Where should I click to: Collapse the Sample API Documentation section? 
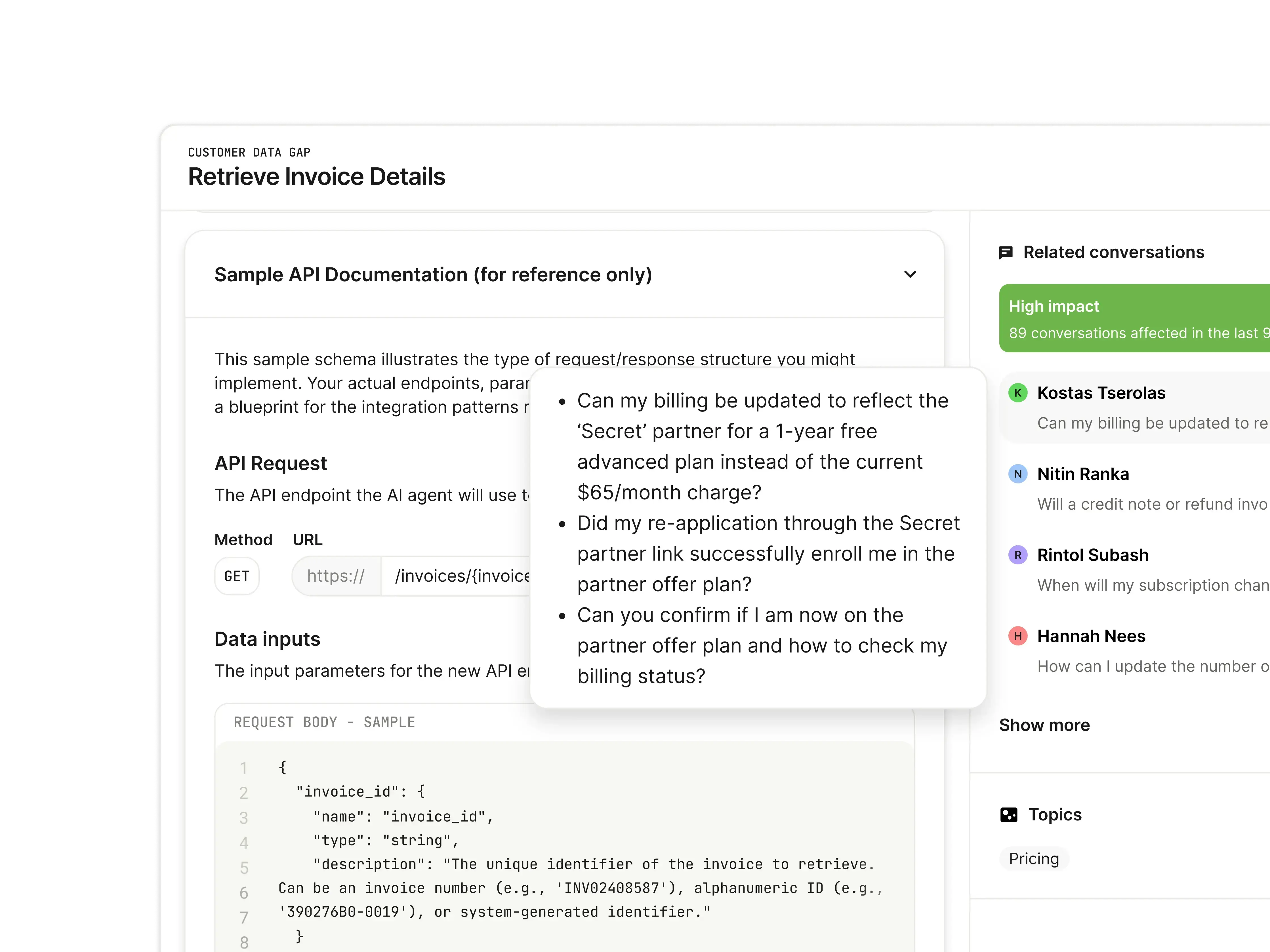(x=910, y=274)
